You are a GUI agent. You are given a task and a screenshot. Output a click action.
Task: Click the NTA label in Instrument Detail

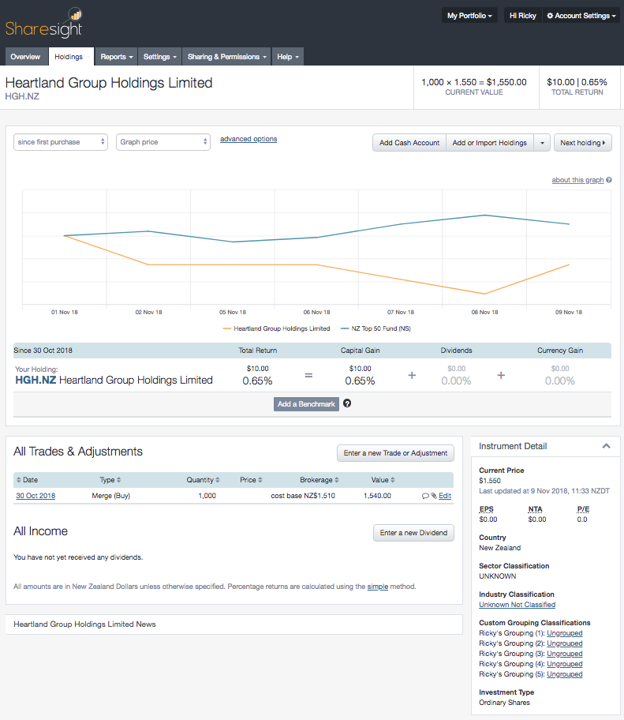point(535,509)
